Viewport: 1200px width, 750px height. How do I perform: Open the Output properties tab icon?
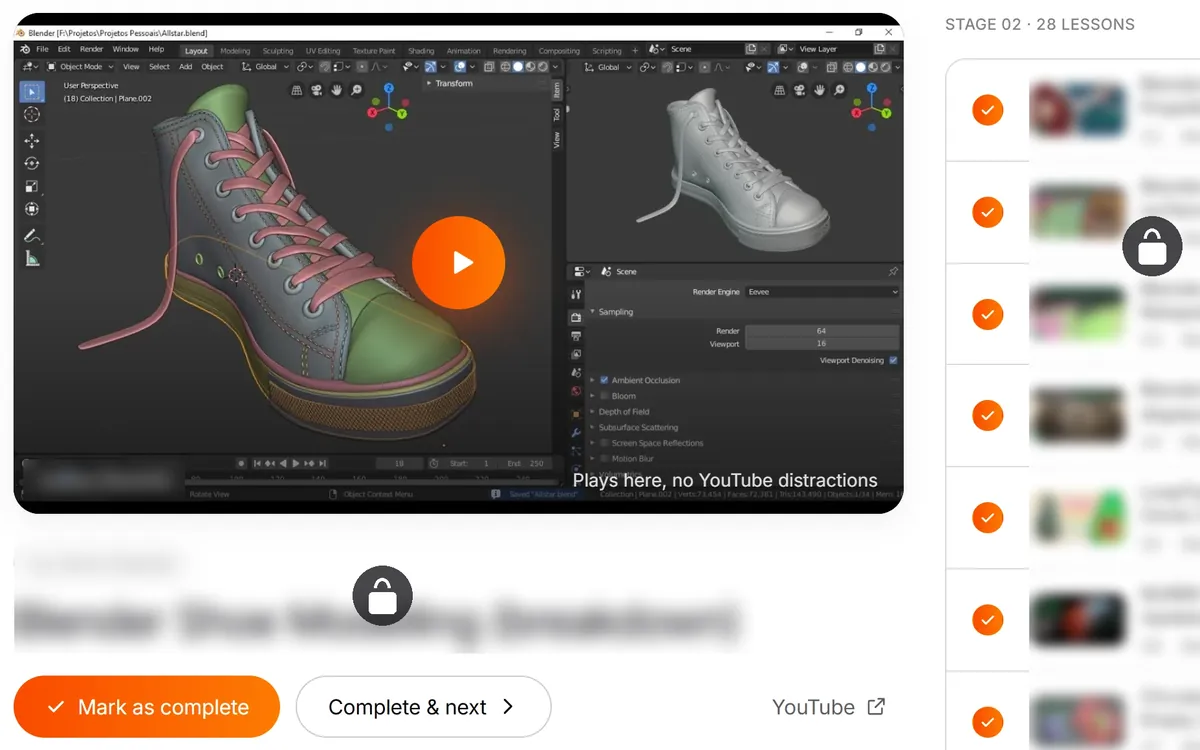click(x=576, y=336)
